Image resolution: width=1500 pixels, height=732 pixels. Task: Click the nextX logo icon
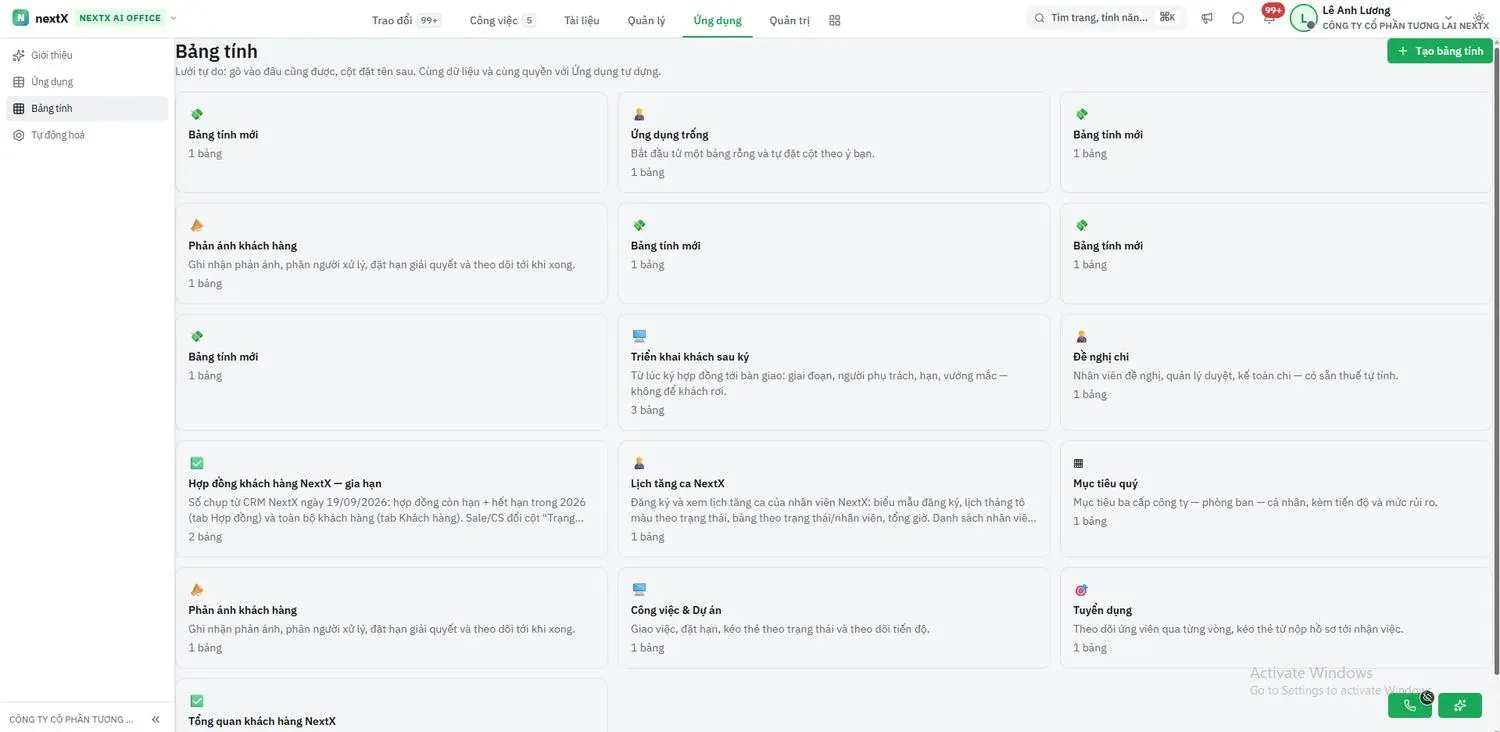(20, 18)
